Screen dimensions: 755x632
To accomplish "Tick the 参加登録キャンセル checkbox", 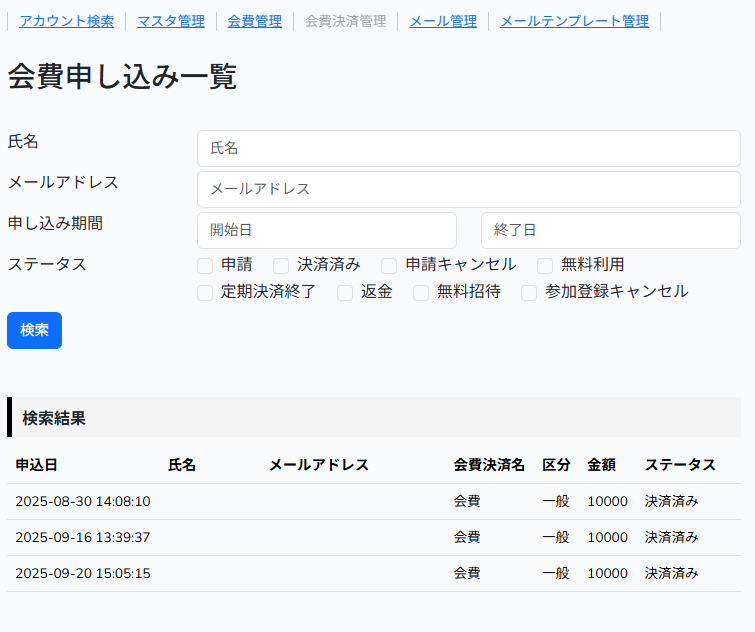I will [x=529, y=293].
